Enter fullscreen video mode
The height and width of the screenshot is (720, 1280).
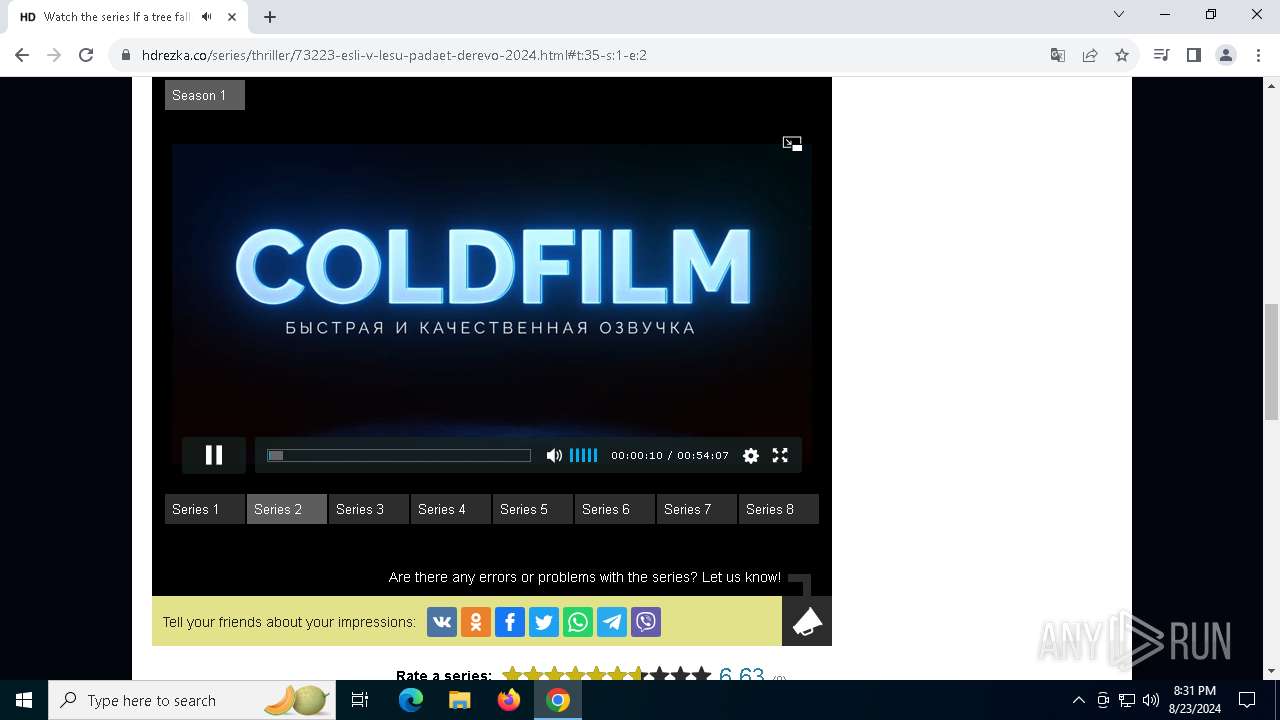[780, 455]
